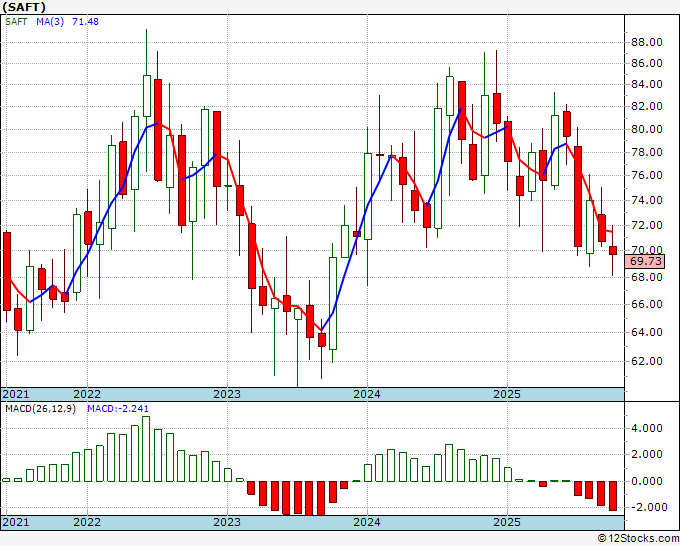This screenshot has width=680, height=546.
Task: Click the 62.00 price axis label
Action: tap(645, 361)
